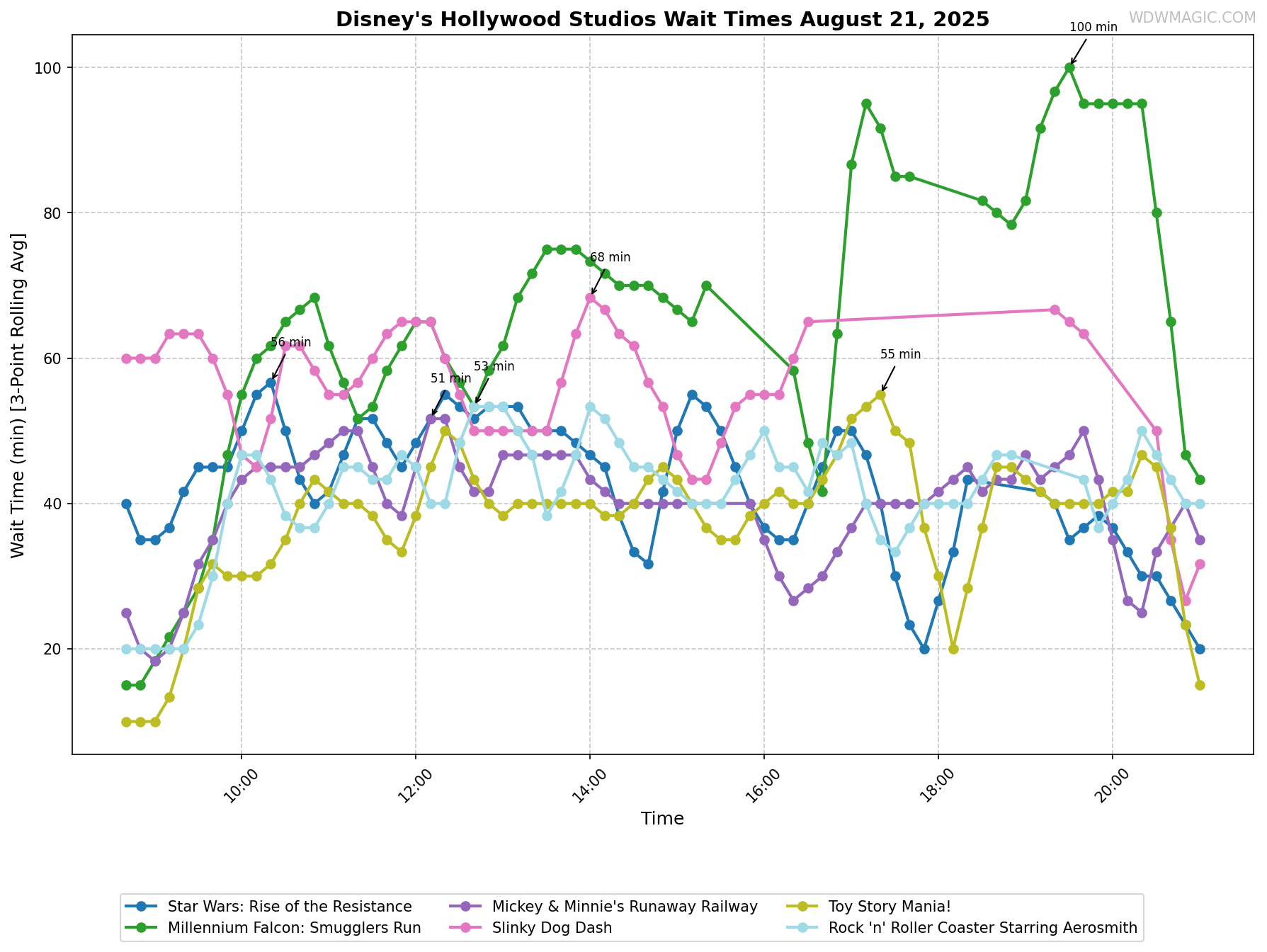Click the olive 55-minute peak data point
This screenshot has height=952, width=1267.
click(x=880, y=395)
